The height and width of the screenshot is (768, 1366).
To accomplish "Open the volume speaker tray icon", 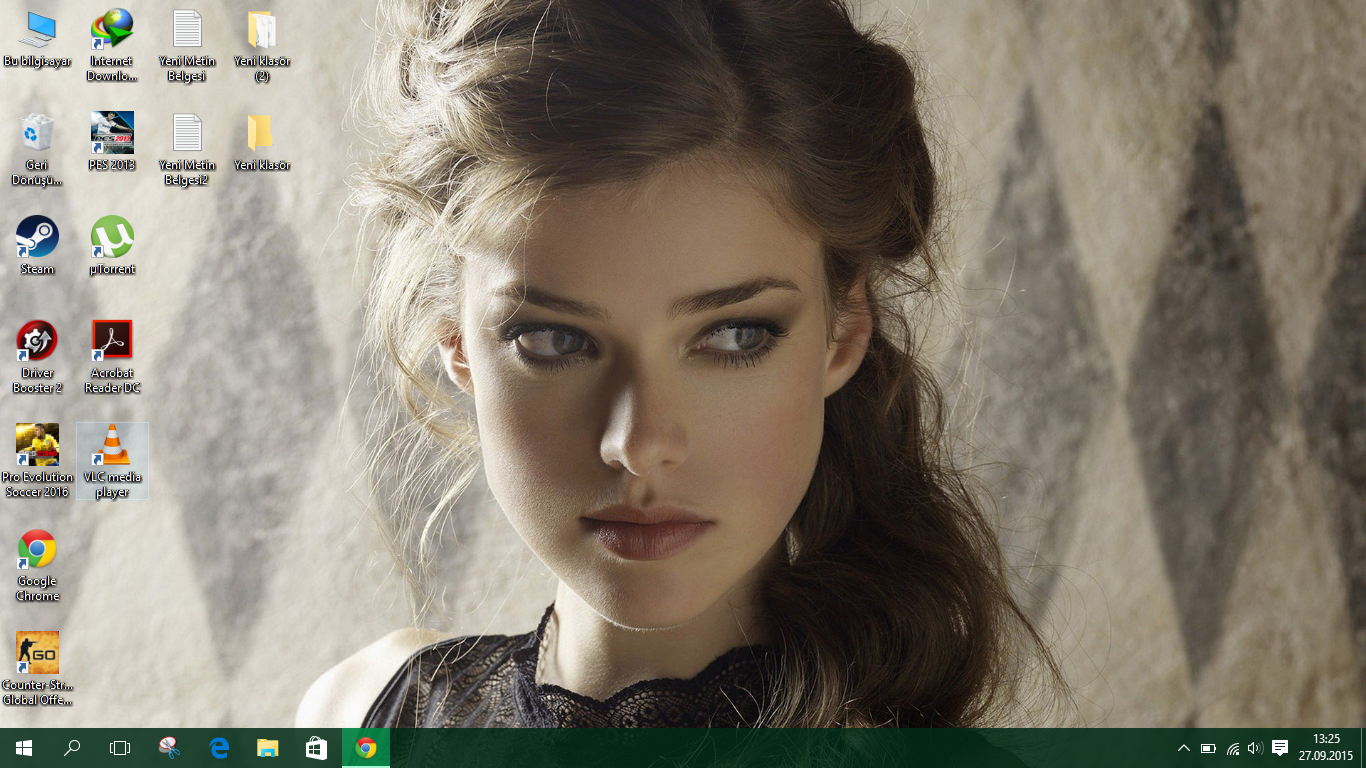I will tap(1255, 748).
